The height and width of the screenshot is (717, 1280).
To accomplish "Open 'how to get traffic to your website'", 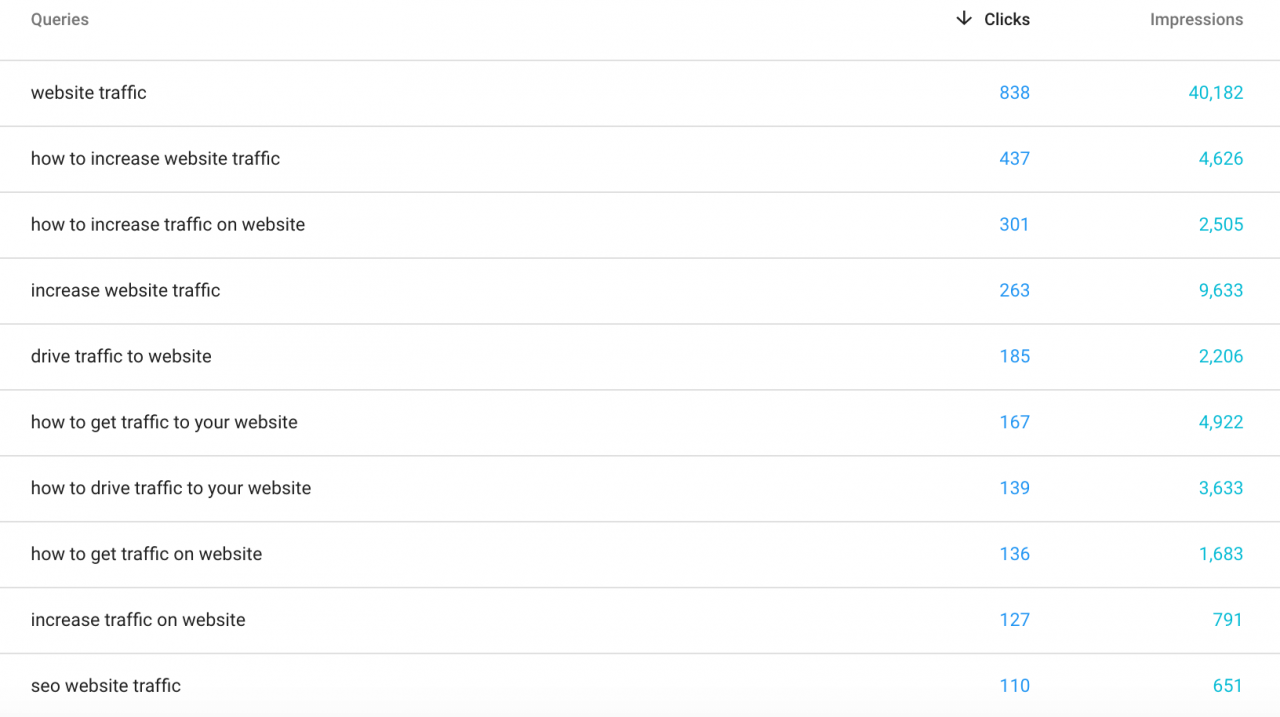I will 640,423.
